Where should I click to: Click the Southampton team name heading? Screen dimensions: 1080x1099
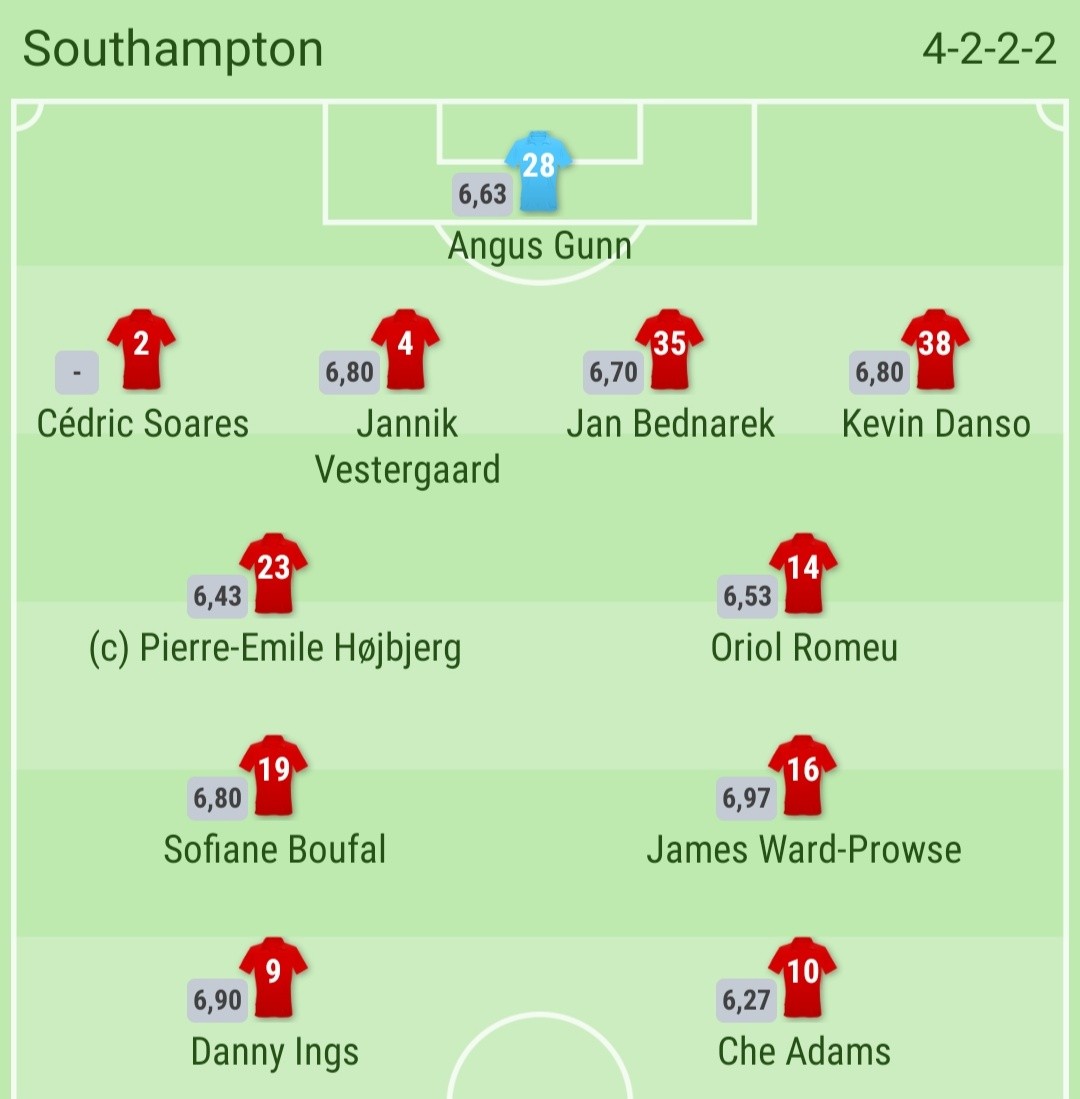173,49
